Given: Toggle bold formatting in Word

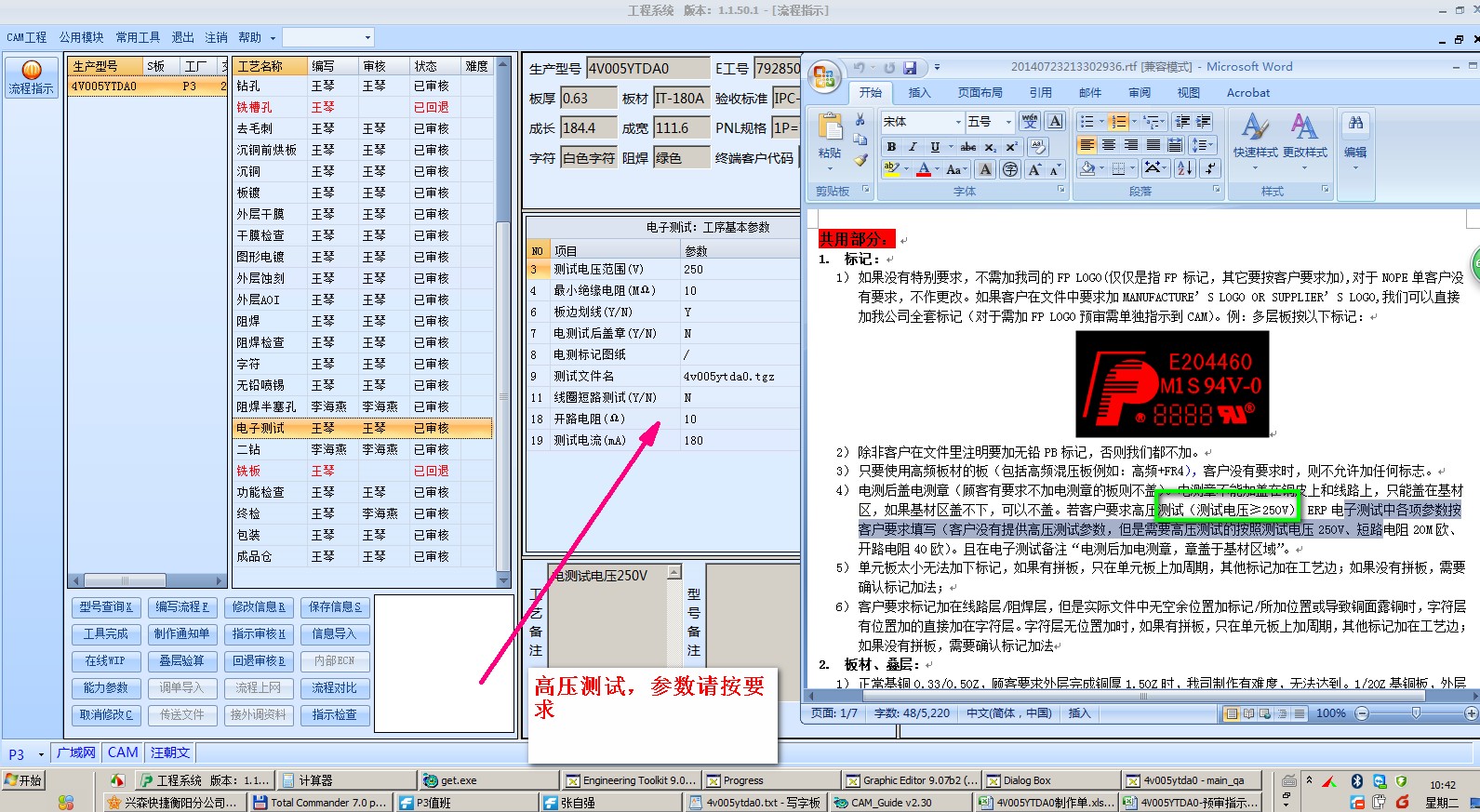Looking at the screenshot, I should click(x=891, y=147).
